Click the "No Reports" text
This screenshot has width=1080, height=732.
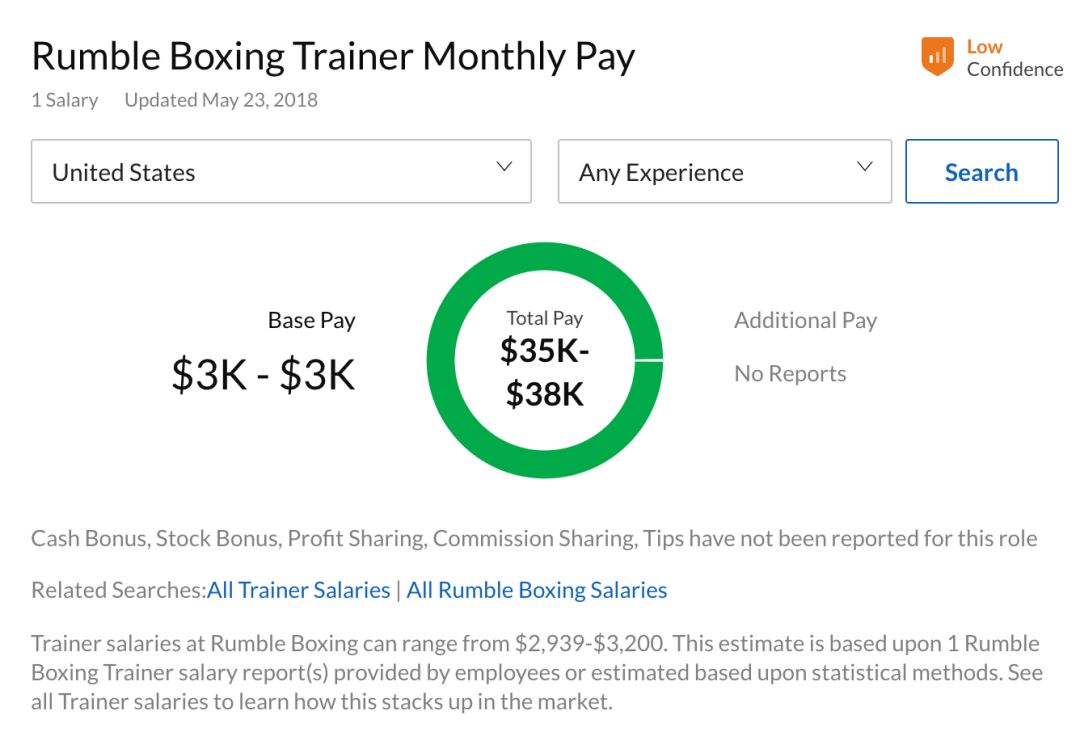(x=790, y=374)
